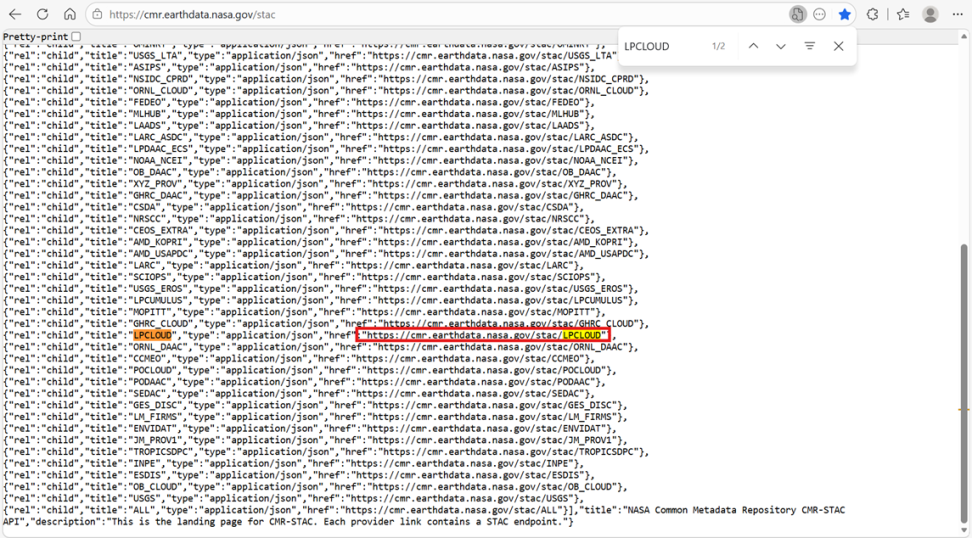972x538 pixels.
Task: Click the "POCLOUD" title text
Action: [152, 371]
